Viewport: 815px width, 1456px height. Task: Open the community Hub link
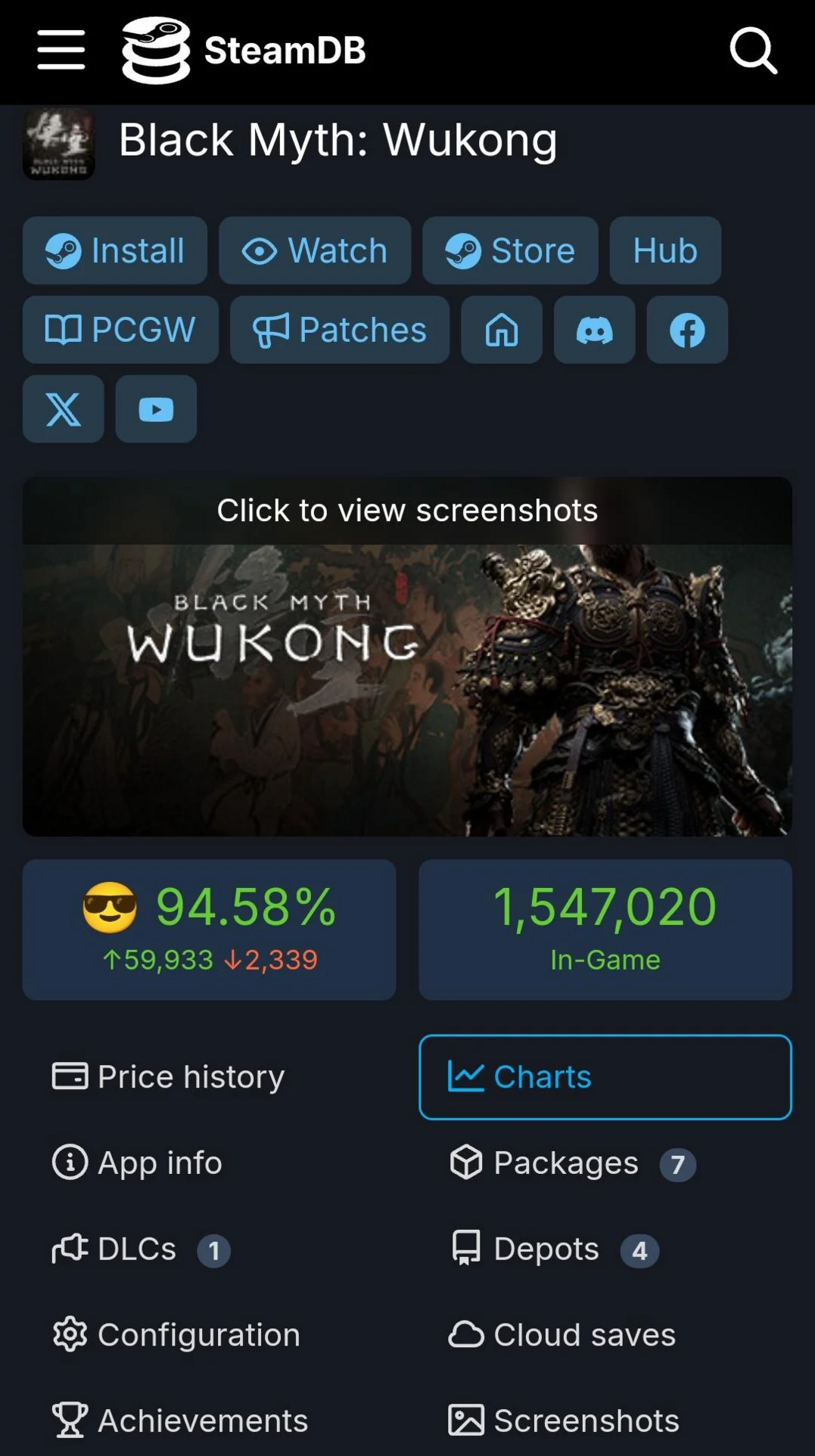click(x=665, y=250)
